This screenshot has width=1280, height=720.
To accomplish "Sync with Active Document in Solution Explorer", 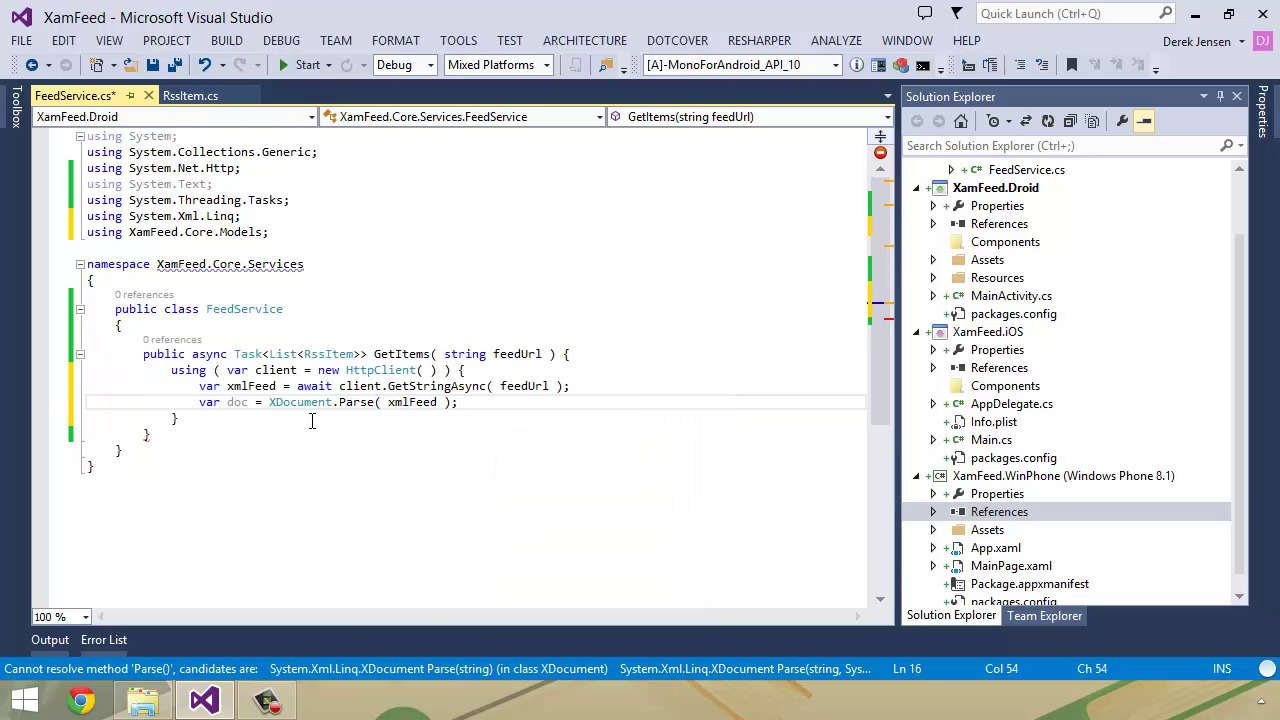I will coord(1025,121).
